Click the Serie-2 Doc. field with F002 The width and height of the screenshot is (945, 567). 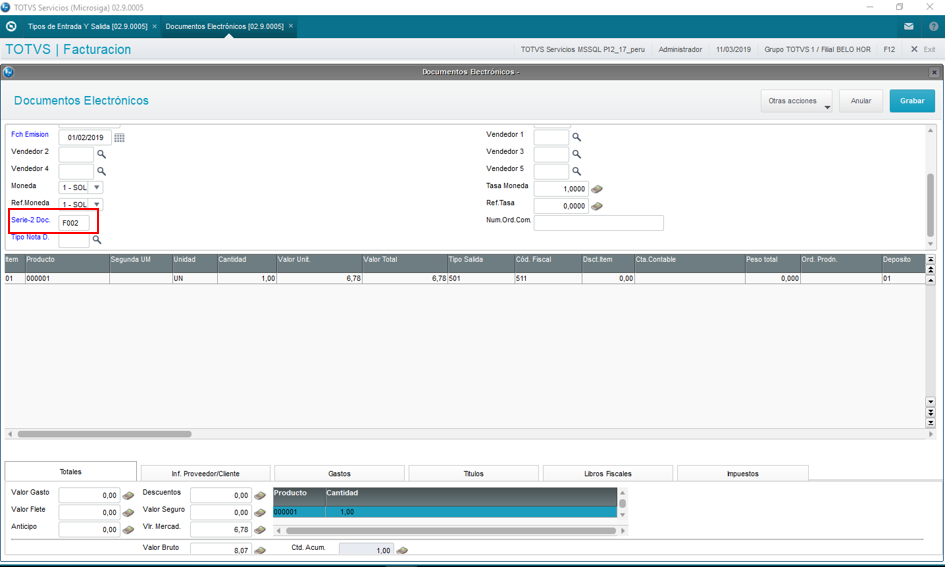(74, 223)
